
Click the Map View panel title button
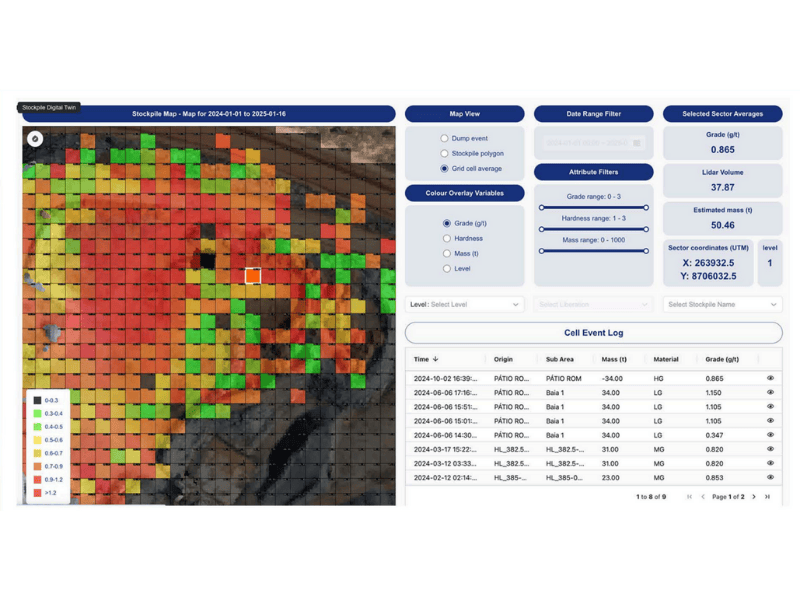(466, 114)
